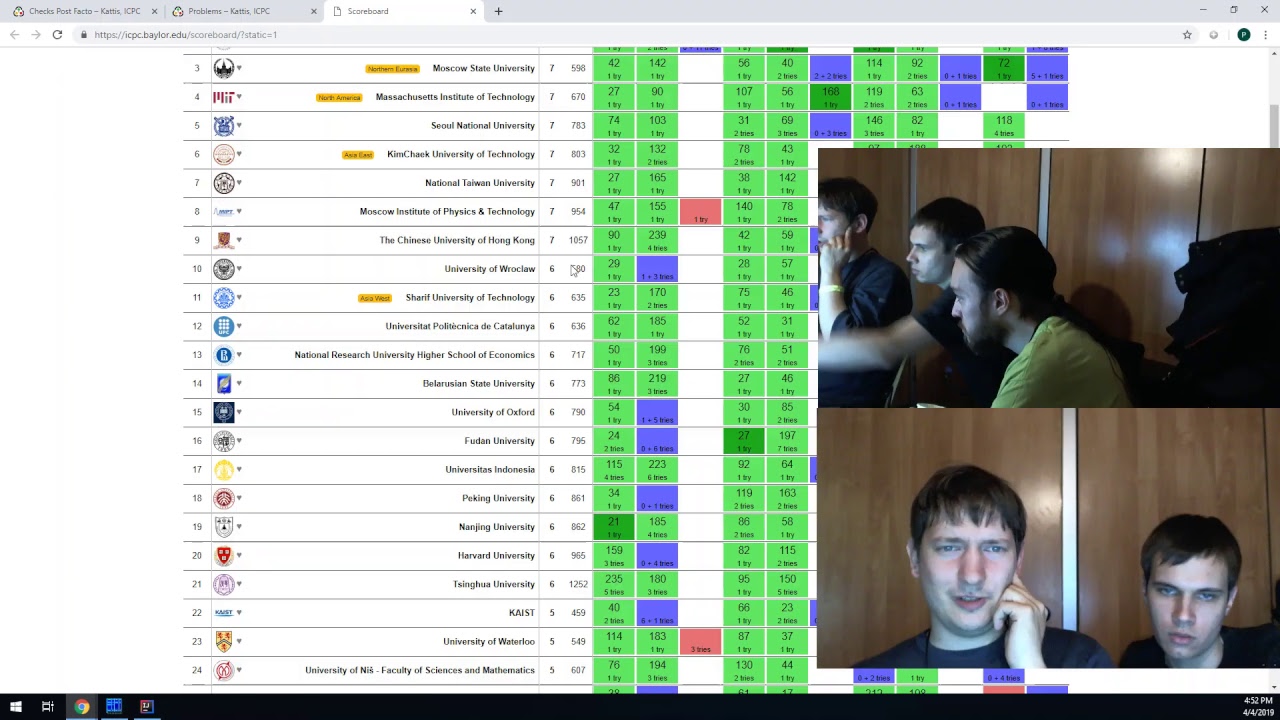Click the Seoul National University crest
1280x720 pixels.
coord(224,125)
